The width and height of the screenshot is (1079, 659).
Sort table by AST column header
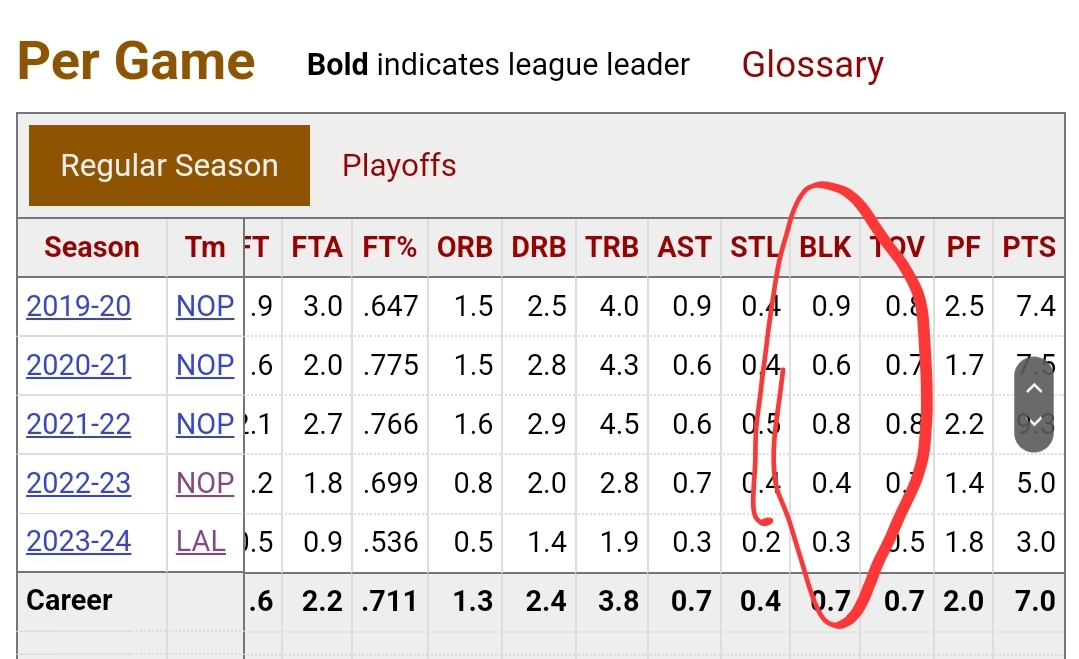(x=684, y=248)
